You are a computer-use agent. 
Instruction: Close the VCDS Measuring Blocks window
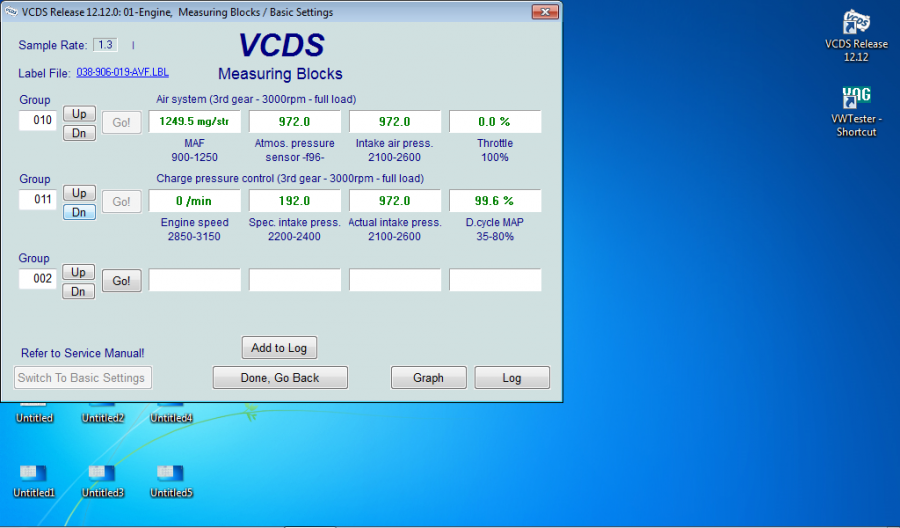[x=544, y=12]
